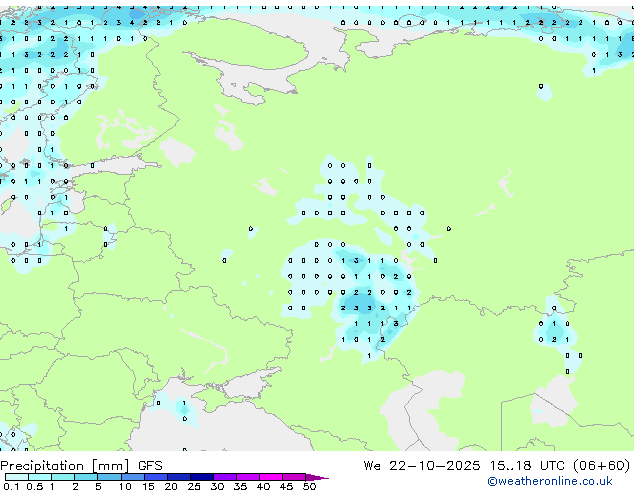Click the '50' legend scale label

coord(309,486)
